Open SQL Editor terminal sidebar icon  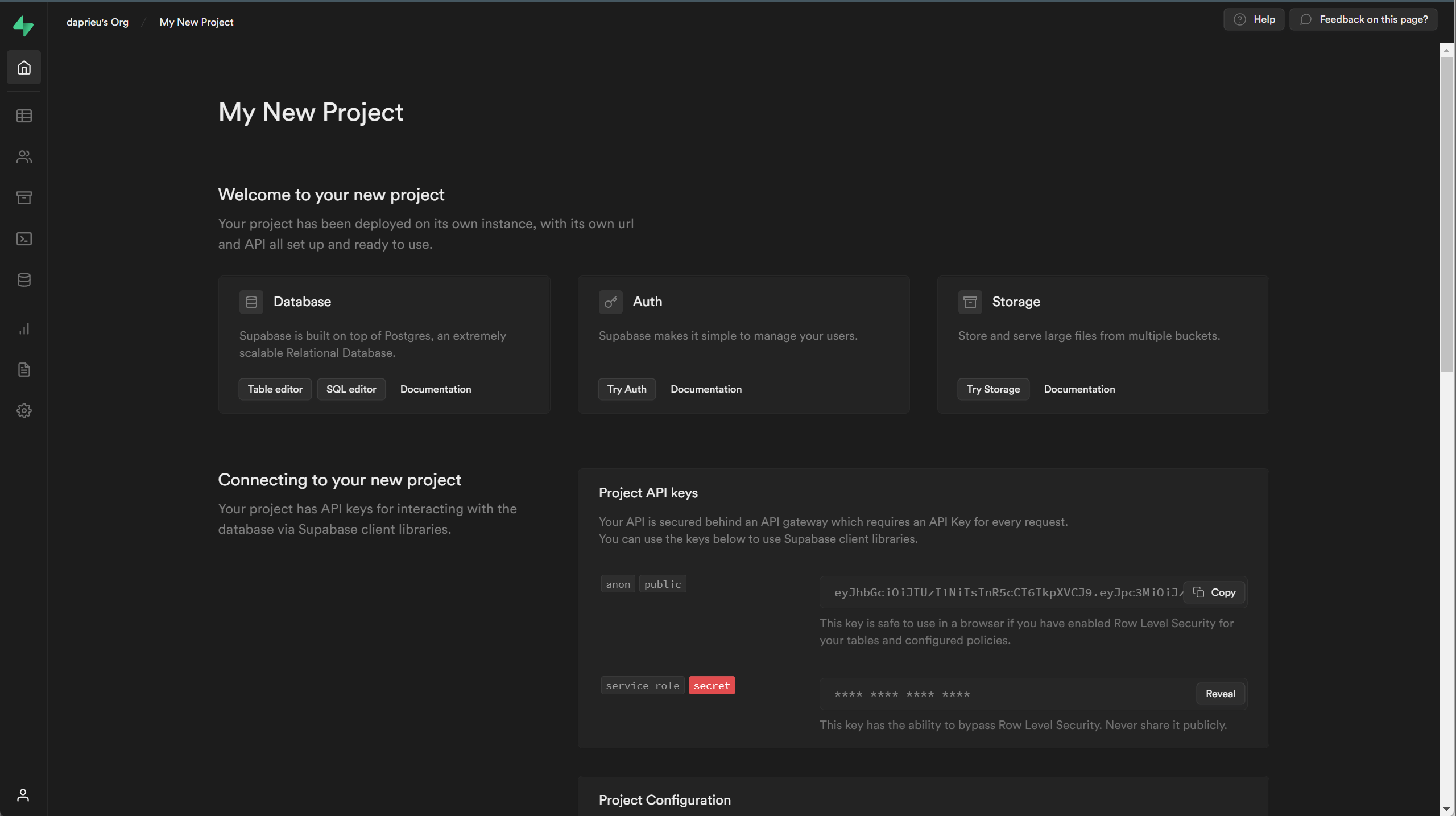[24, 239]
